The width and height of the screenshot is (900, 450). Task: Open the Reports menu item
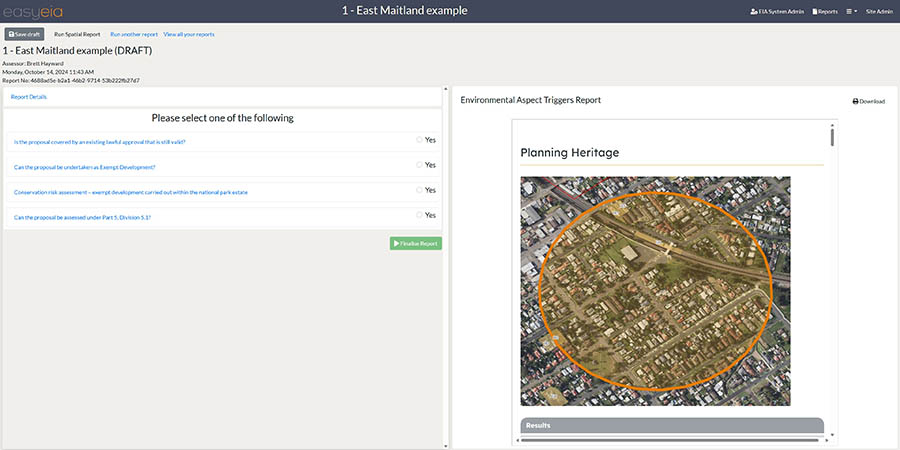(825, 11)
